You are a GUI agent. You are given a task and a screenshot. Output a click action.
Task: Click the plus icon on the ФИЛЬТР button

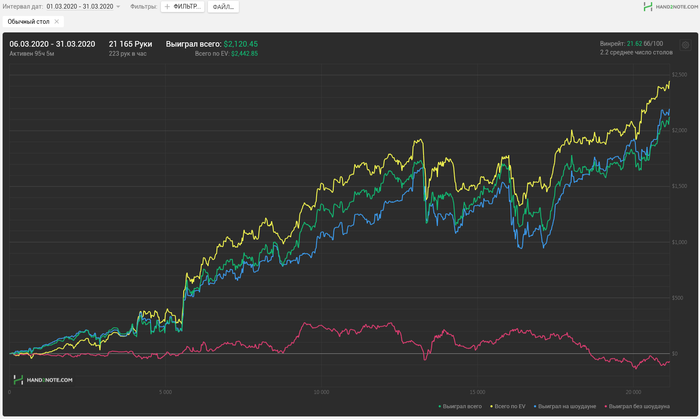click(167, 7)
